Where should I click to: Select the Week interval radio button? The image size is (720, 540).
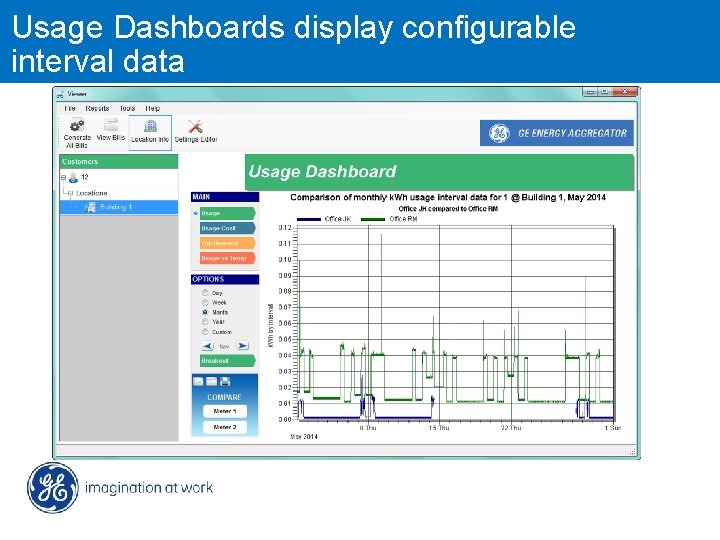[x=205, y=302]
